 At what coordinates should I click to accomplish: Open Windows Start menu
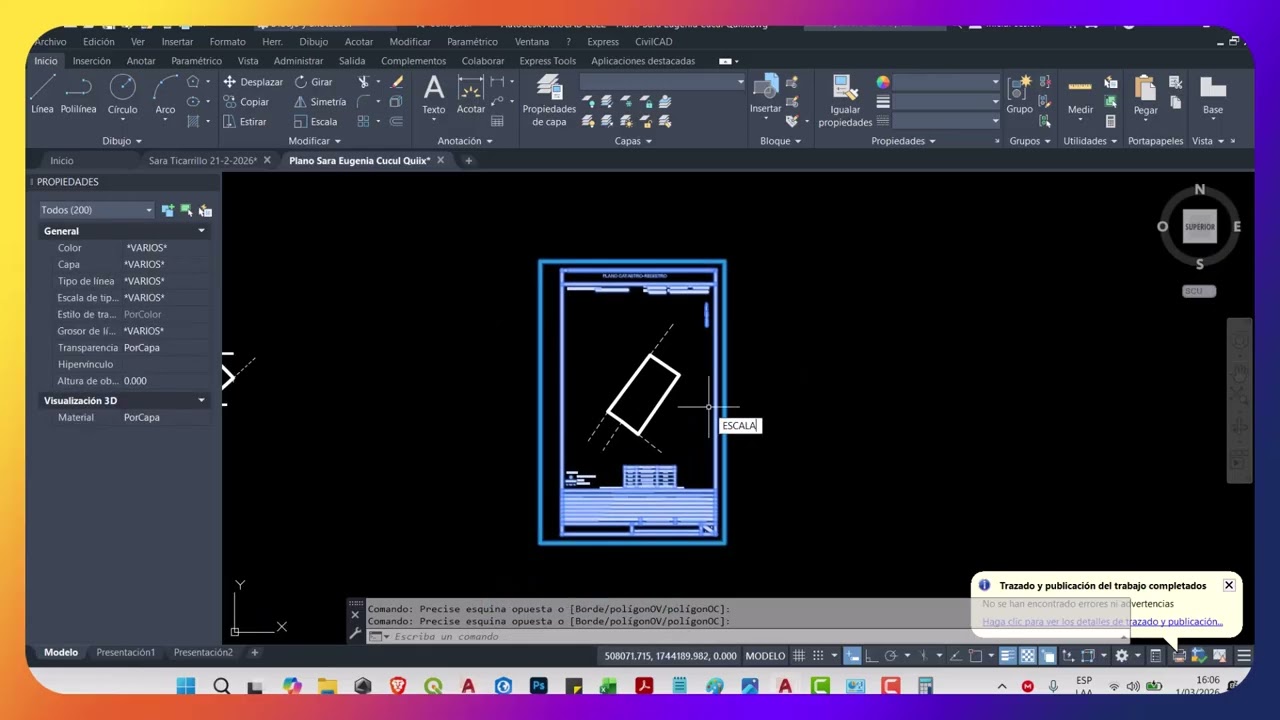(186, 686)
